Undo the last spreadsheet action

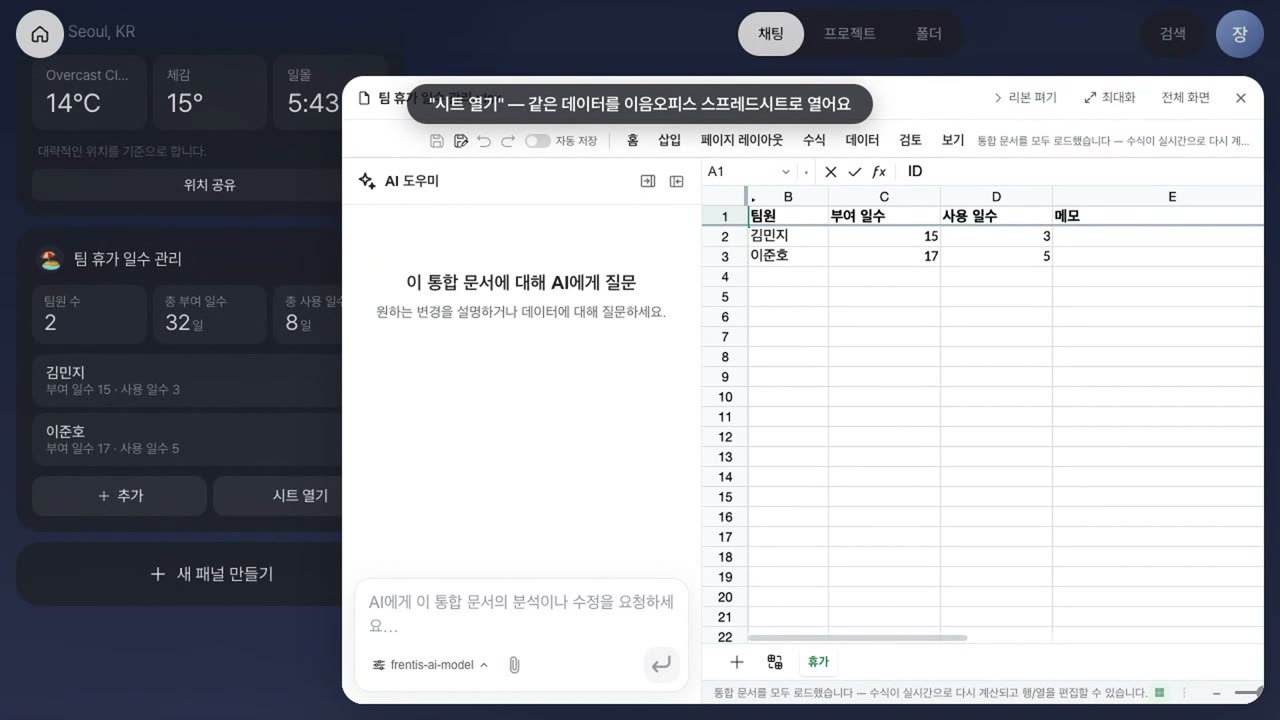coord(484,141)
